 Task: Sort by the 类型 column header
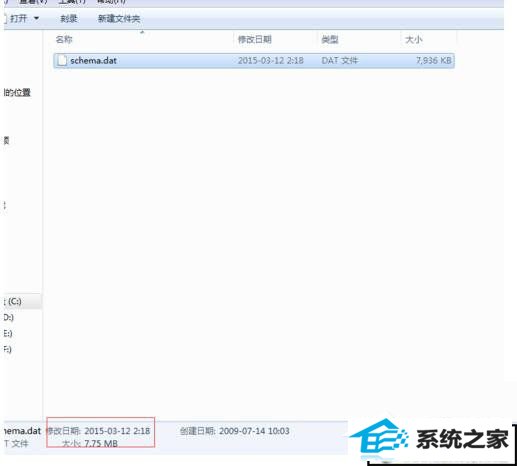pos(330,40)
